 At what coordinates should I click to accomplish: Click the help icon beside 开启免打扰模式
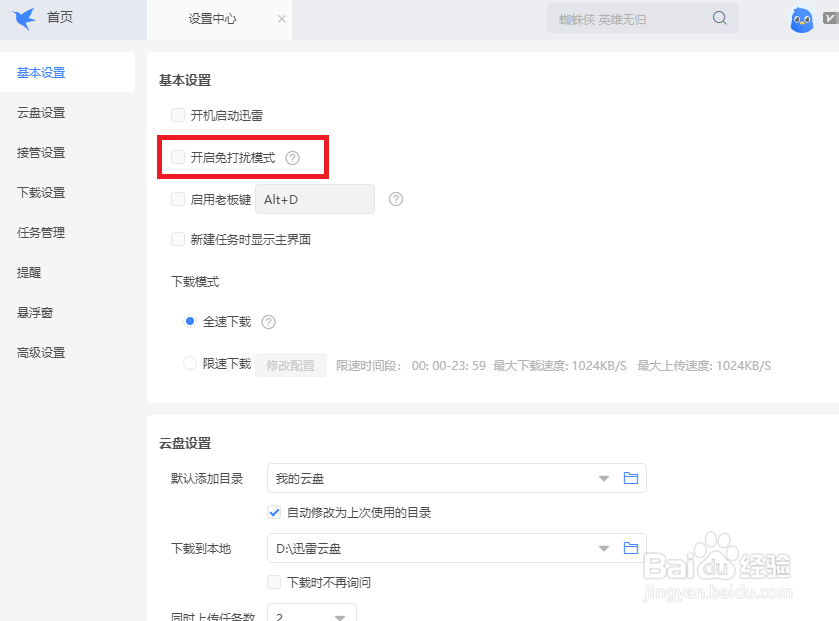point(292,158)
